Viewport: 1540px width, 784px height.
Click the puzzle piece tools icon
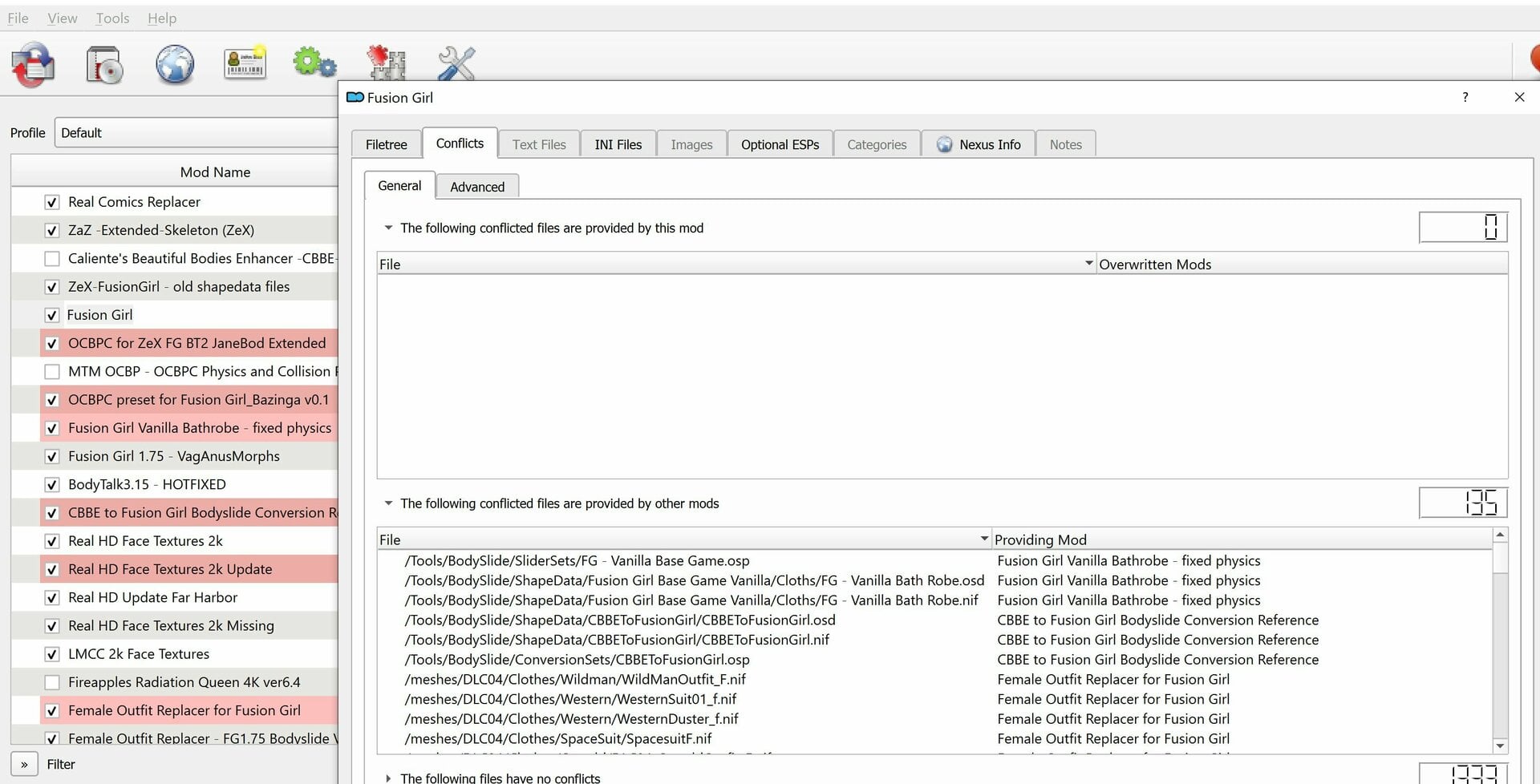click(x=385, y=63)
